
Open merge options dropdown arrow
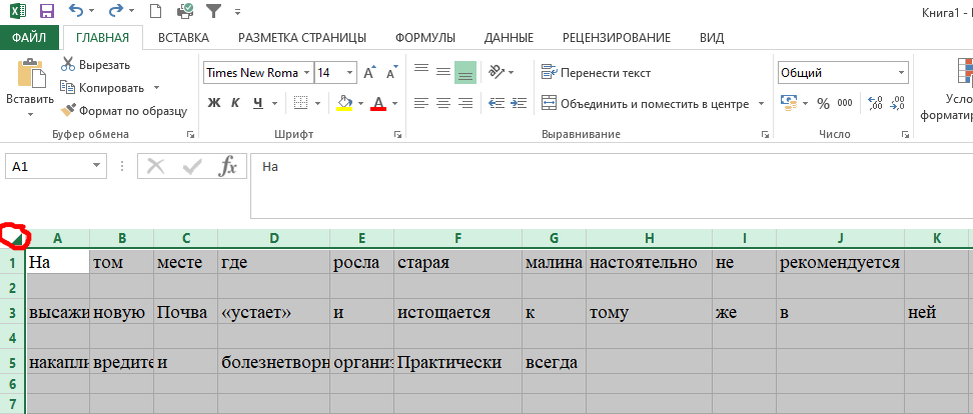[x=761, y=104]
